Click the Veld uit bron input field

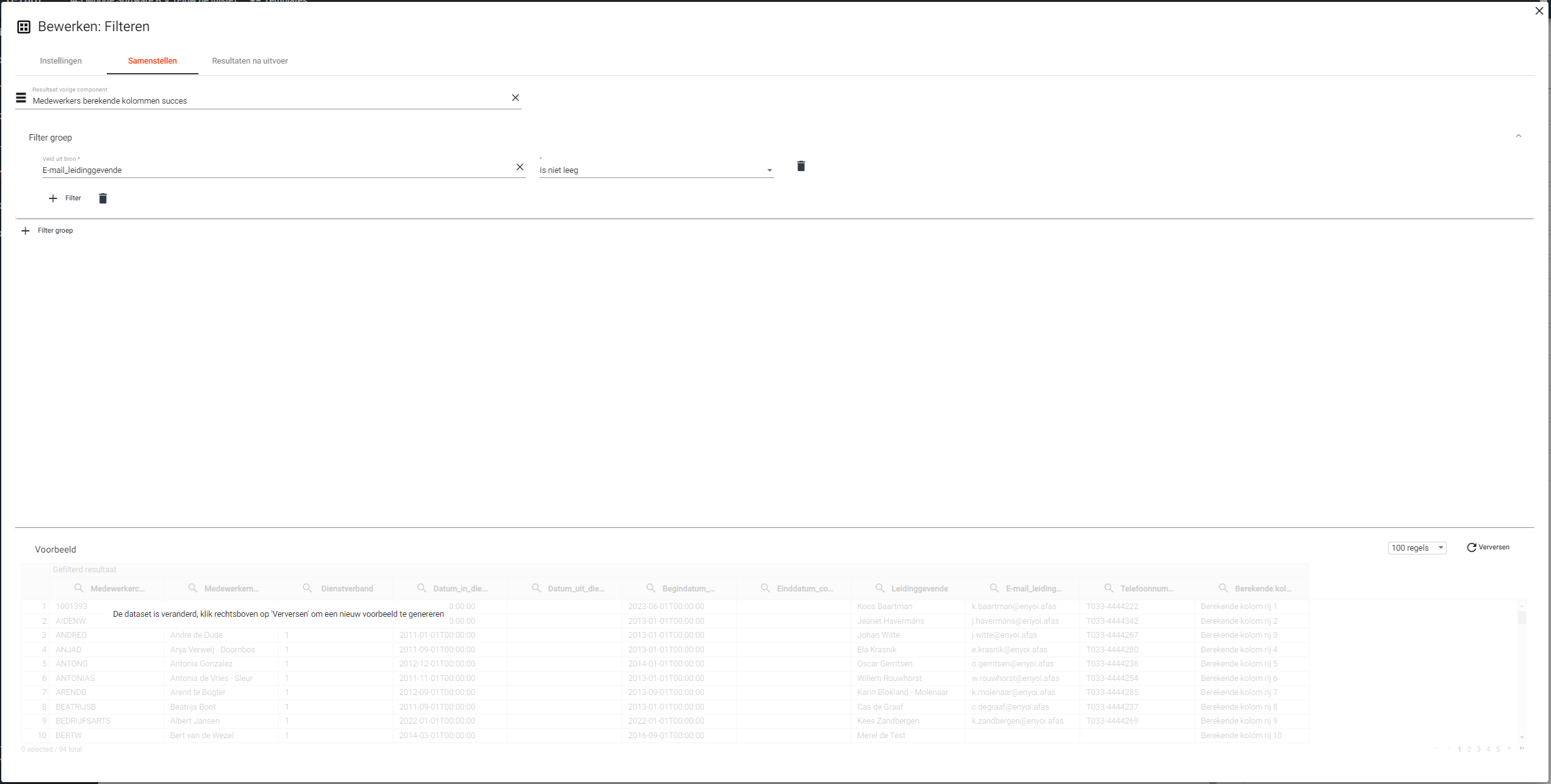click(x=274, y=170)
